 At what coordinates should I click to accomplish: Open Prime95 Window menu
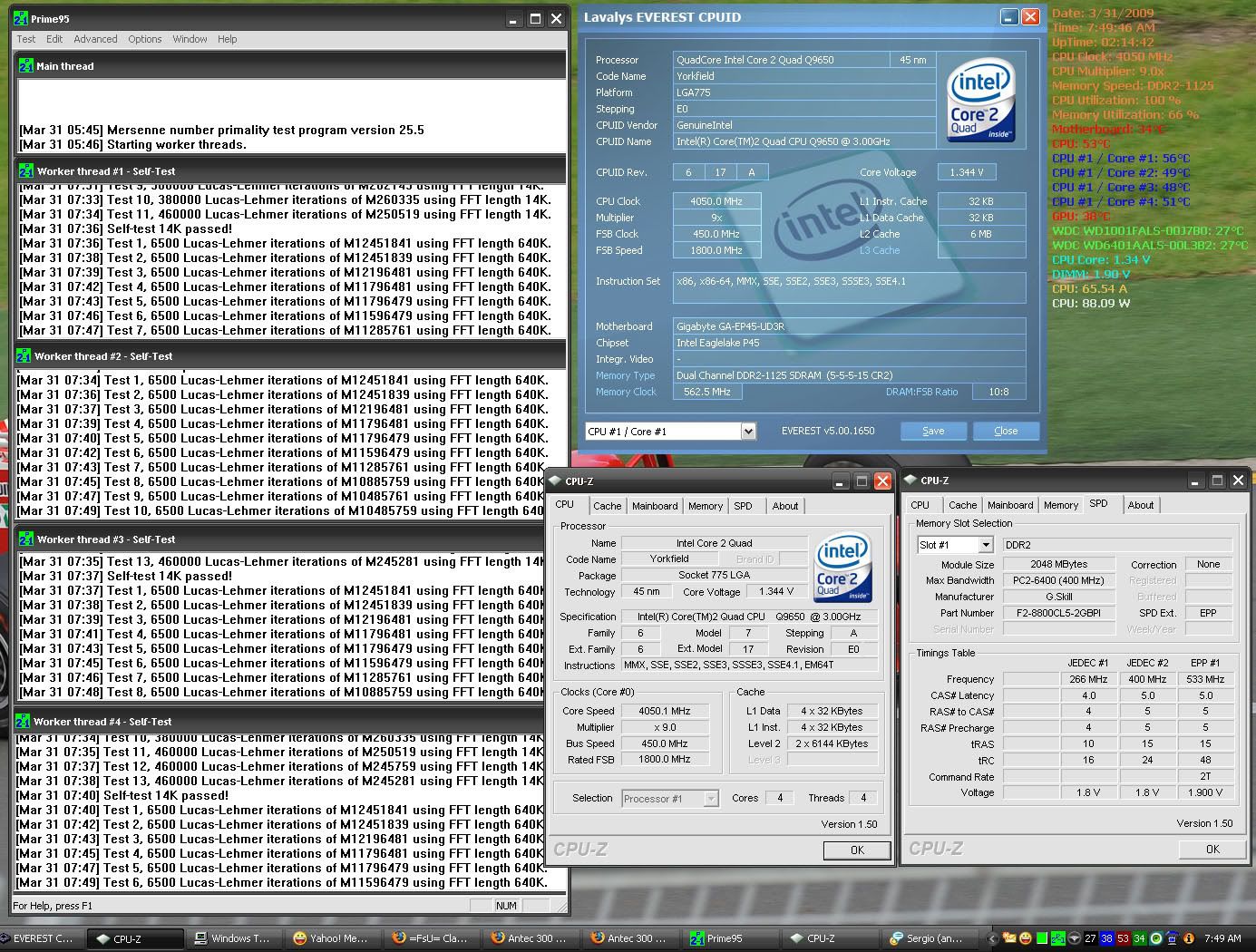pos(190,39)
